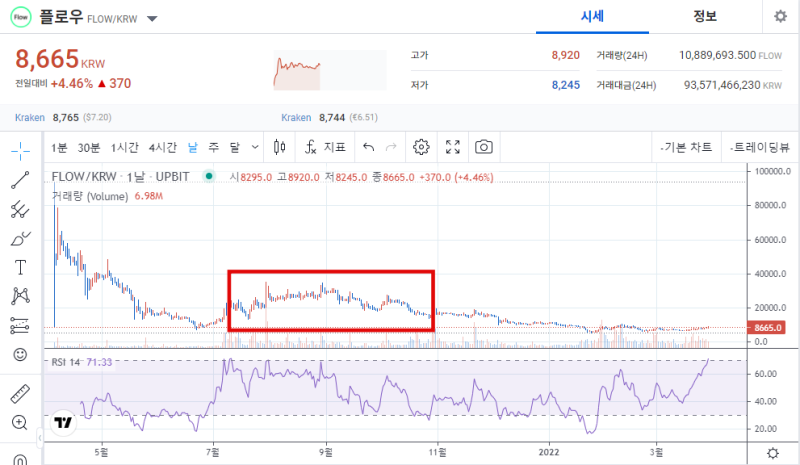Expand more time interval options

255,148
